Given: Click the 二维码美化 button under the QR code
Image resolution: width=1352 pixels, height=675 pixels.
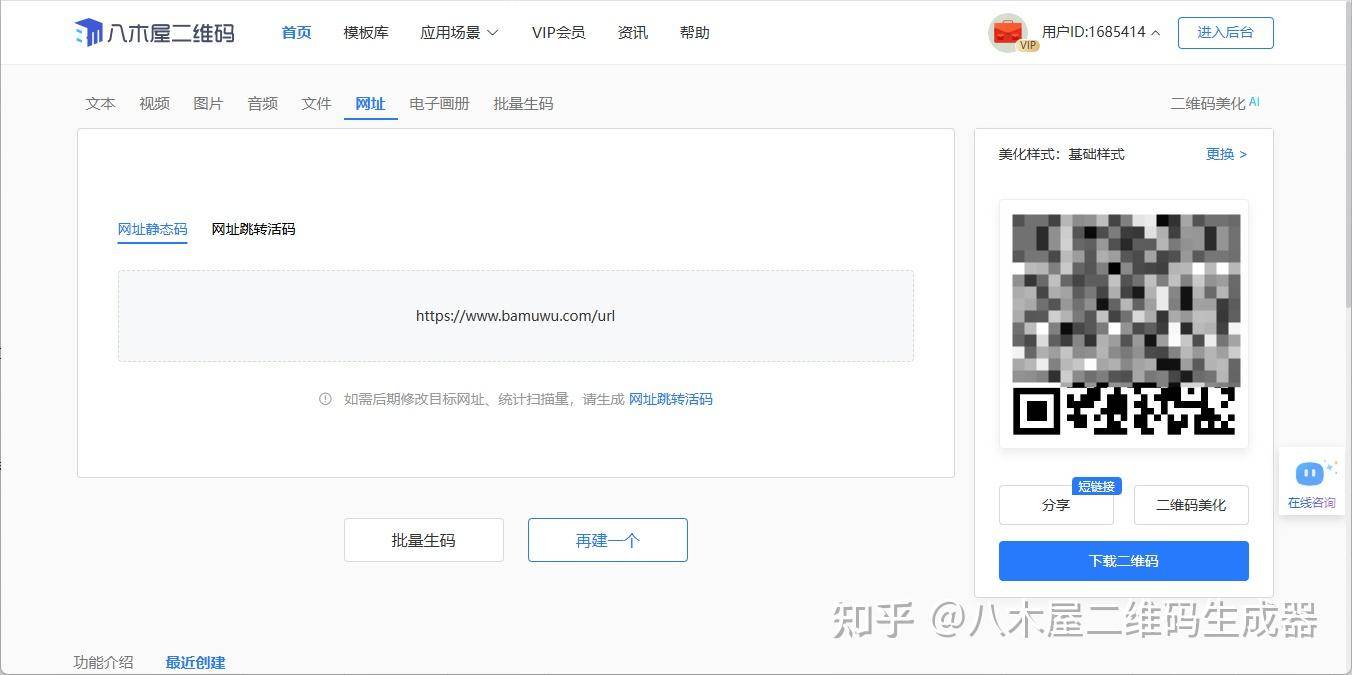Looking at the screenshot, I should [x=1191, y=505].
